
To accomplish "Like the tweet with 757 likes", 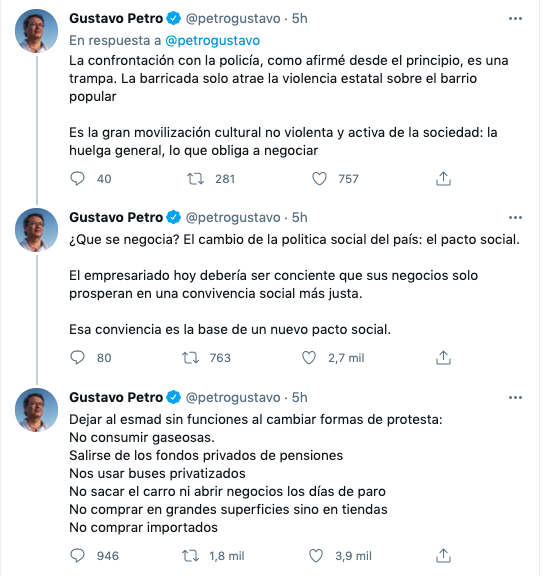I will pyautogui.click(x=319, y=179).
